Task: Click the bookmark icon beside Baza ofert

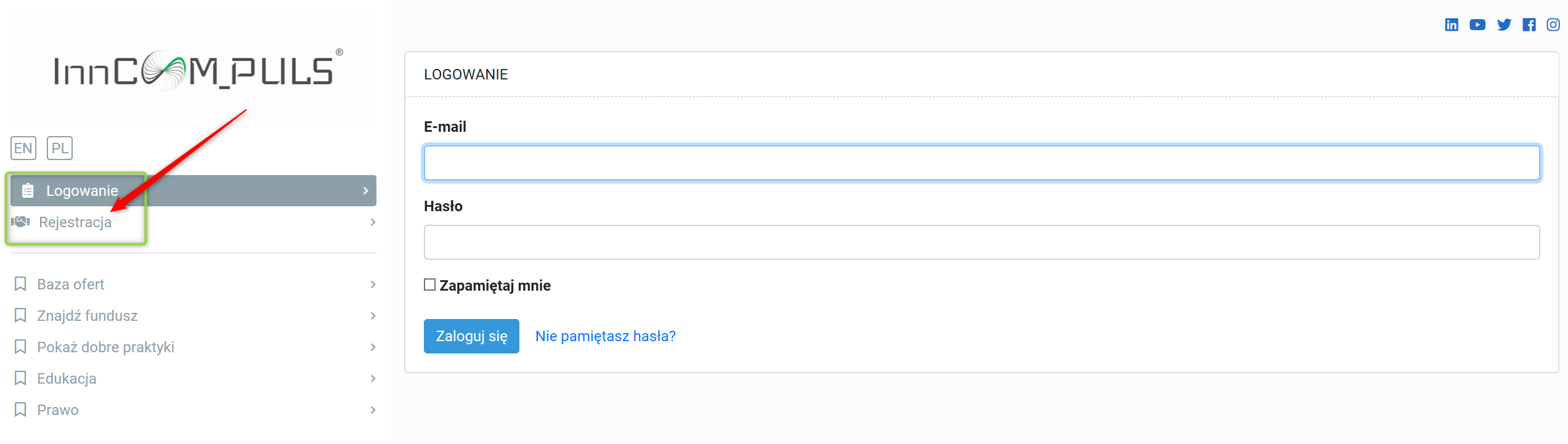Action: pyautogui.click(x=20, y=284)
